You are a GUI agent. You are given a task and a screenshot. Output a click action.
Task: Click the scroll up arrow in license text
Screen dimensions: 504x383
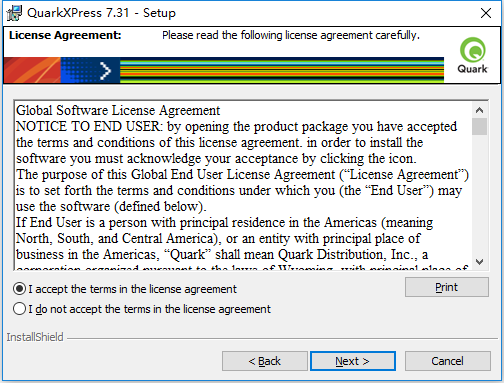coord(480,110)
